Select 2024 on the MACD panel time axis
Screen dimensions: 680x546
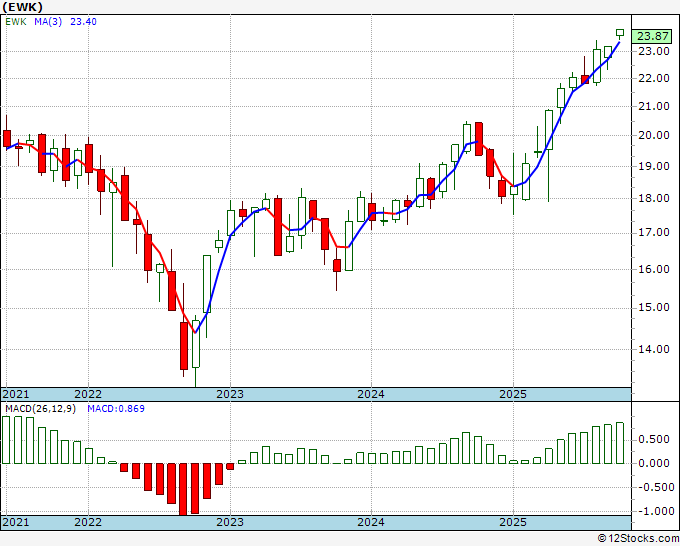[x=371, y=522]
